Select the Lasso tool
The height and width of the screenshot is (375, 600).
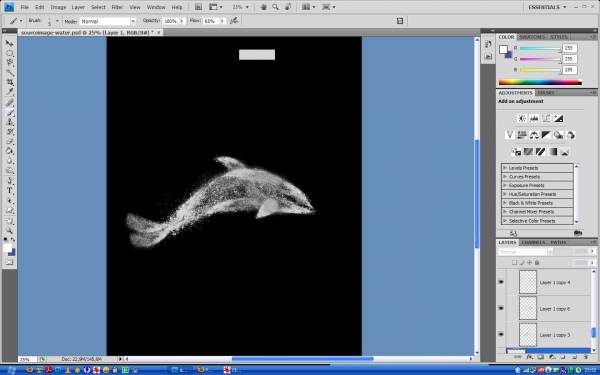click(9, 62)
